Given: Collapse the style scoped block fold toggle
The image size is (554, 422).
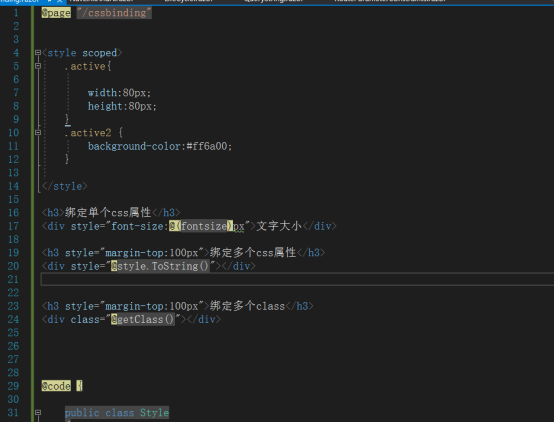Looking at the screenshot, I should [x=38, y=53].
